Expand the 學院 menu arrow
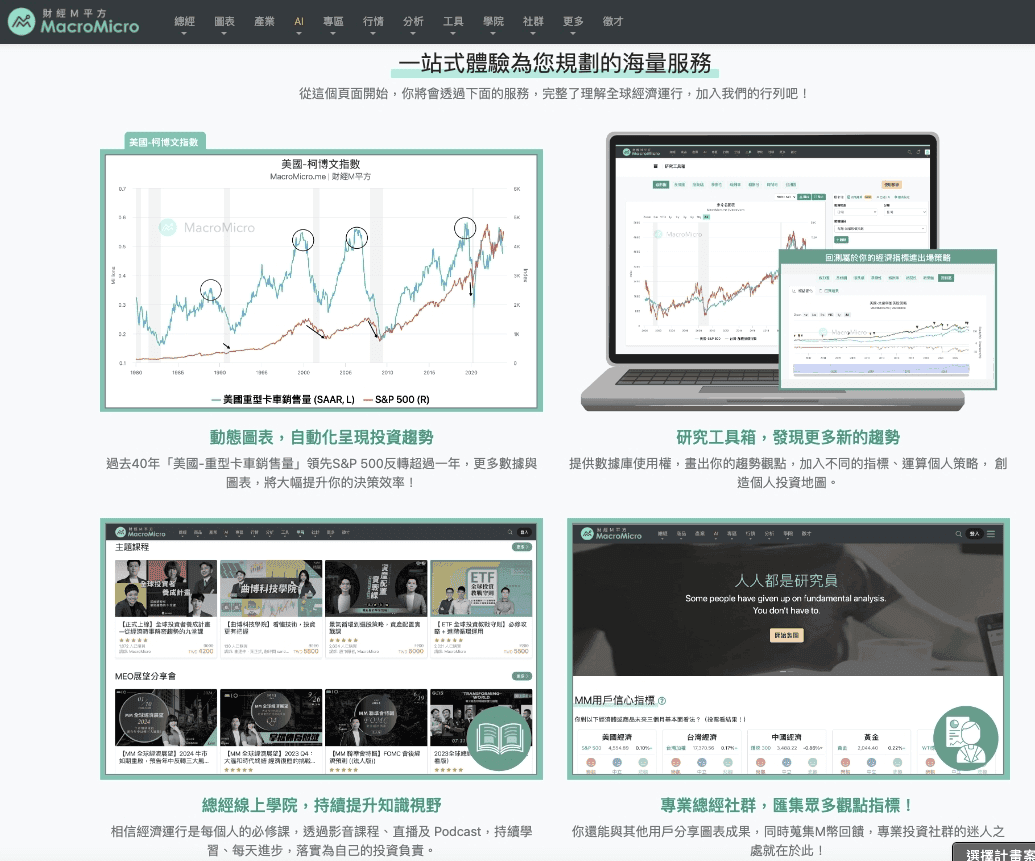 point(493,34)
